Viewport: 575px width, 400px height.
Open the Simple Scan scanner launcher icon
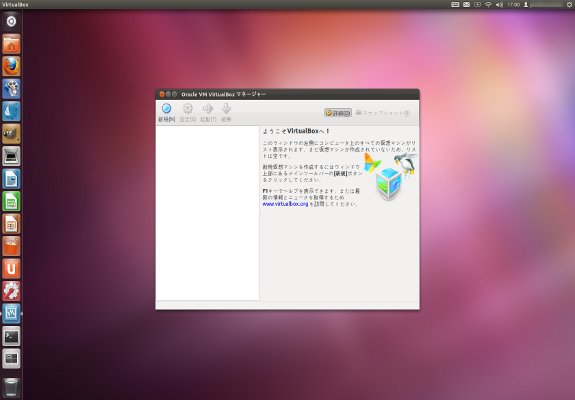11,156
